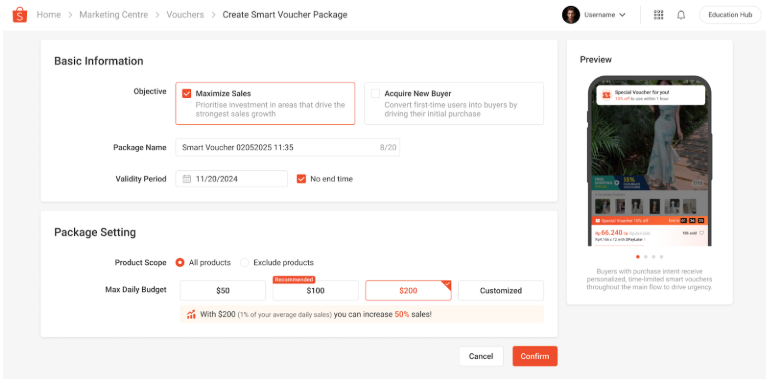
Task: Expand the Username dropdown arrow
Action: (622, 15)
